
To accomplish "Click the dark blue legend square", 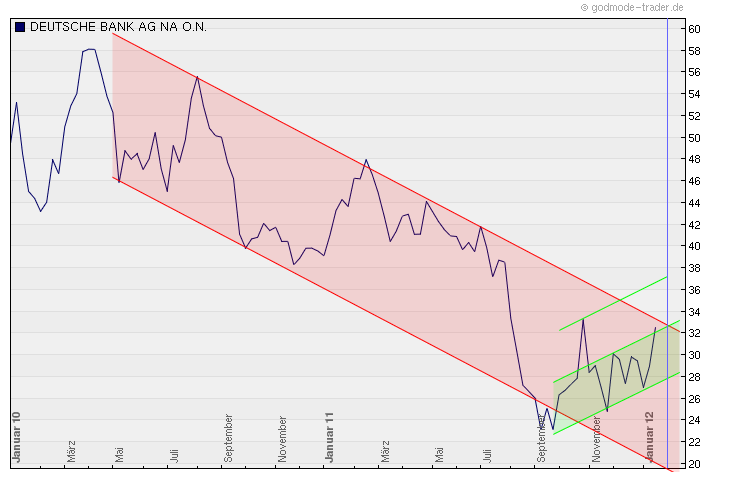I will tap(20, 27).
